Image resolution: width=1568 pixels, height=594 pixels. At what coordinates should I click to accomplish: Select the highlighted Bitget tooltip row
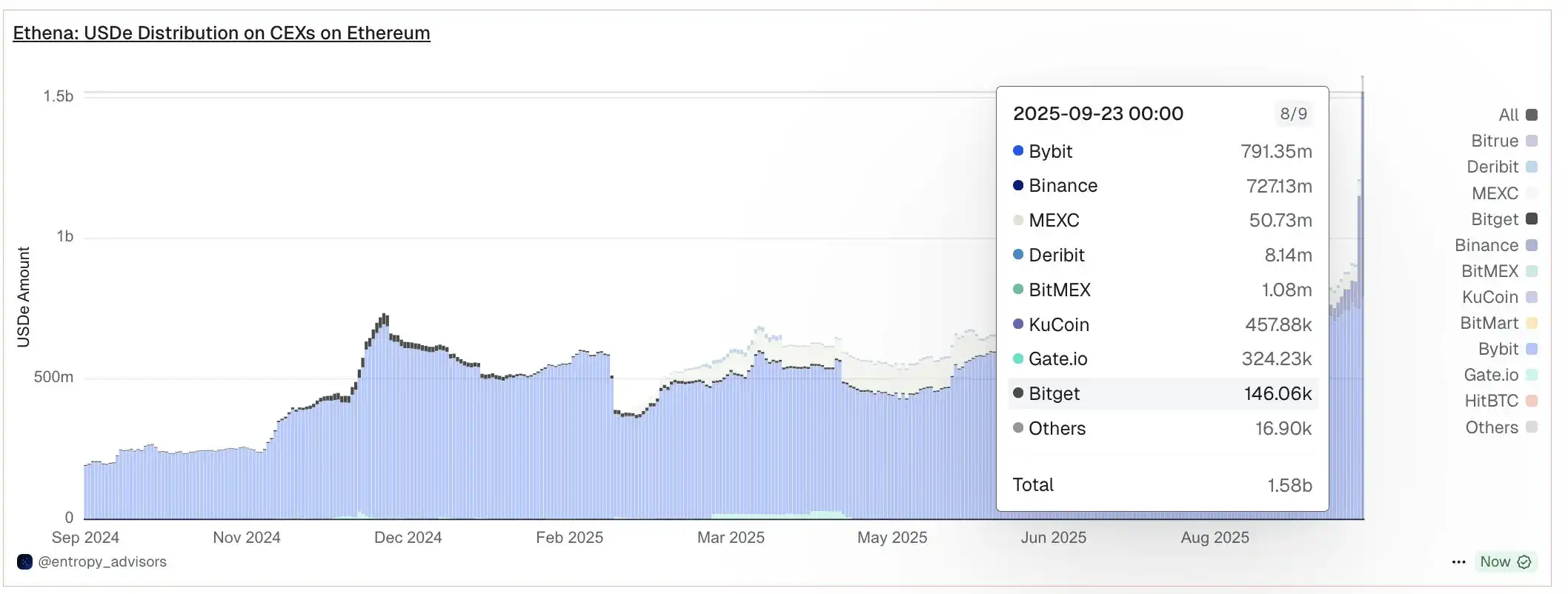[x=1162, y=393]
